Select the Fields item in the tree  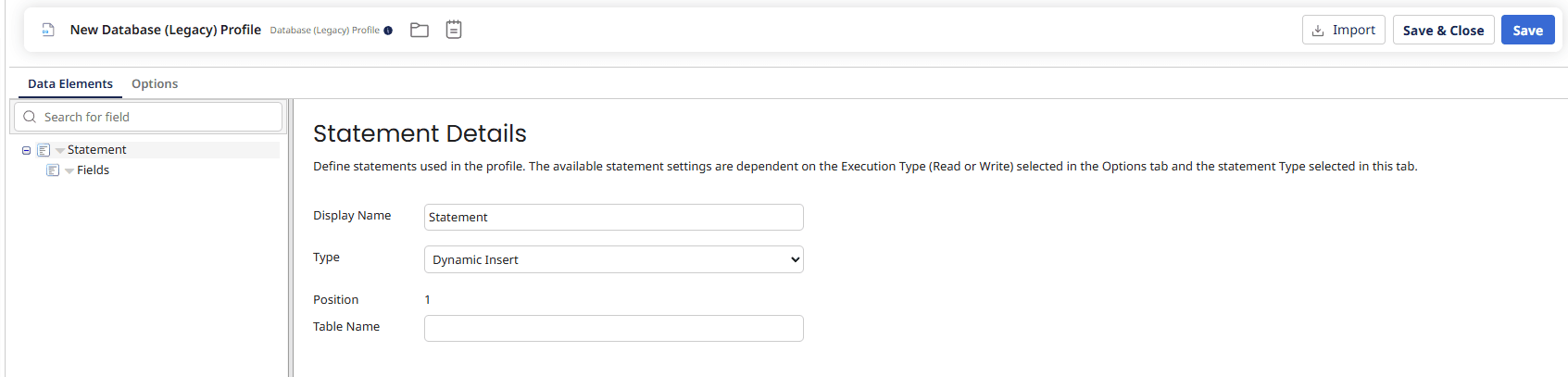(x=93, y=170)
